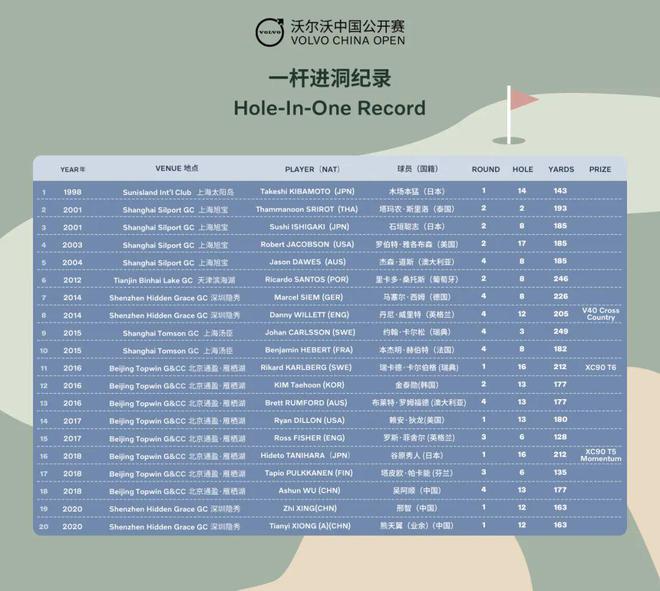Click the red golf flag illustration
This screenshot has width=660, height=591.
pyautogui.click(x=522, y=99)
